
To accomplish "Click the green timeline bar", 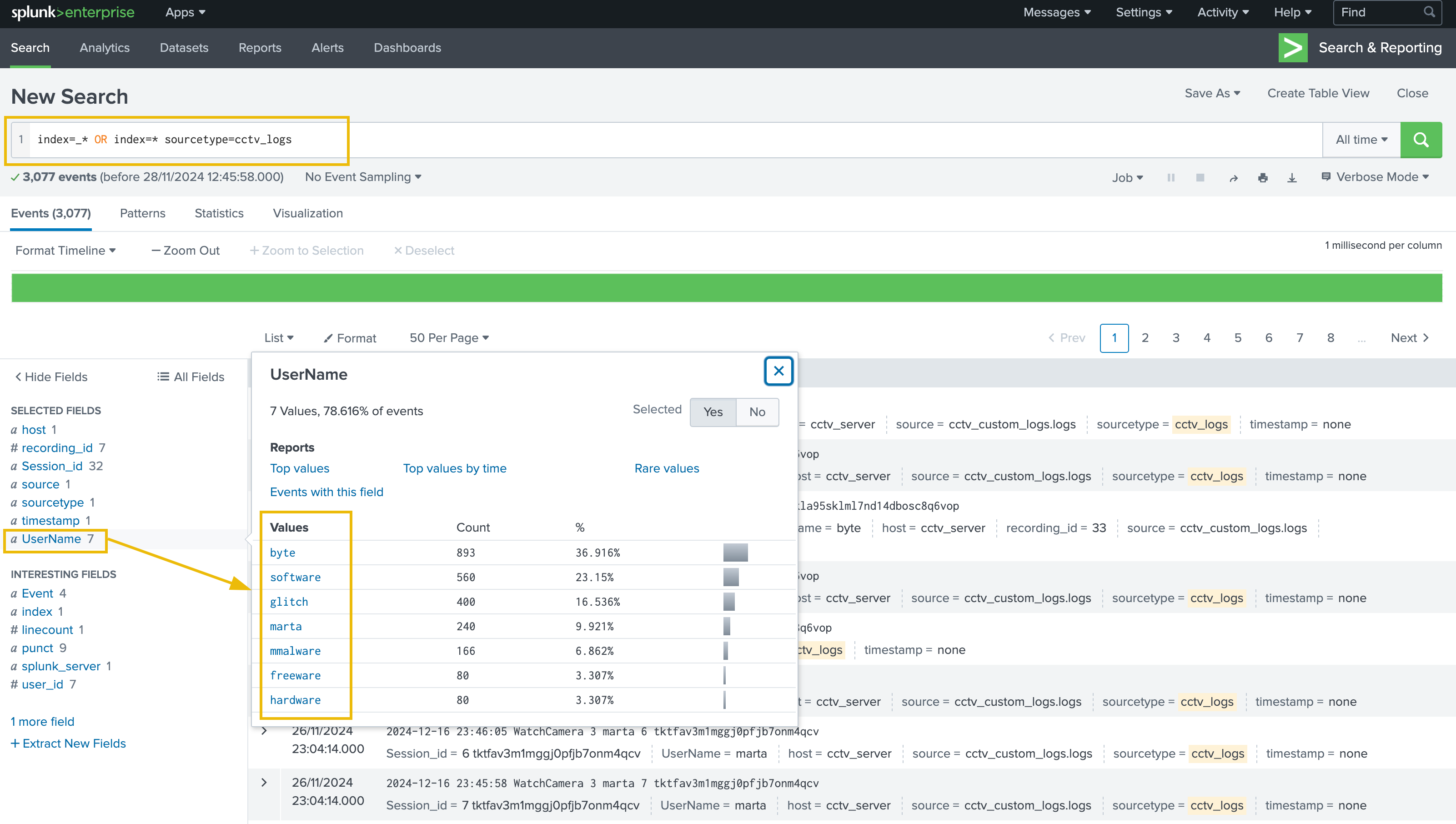I will tap(727, 287).
